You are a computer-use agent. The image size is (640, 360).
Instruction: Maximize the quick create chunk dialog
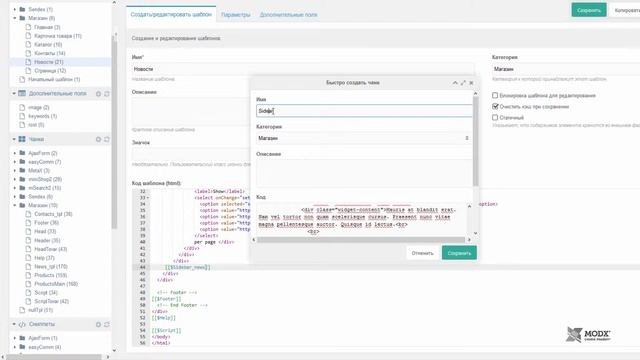pyautogui.click(x=463, y=83)
